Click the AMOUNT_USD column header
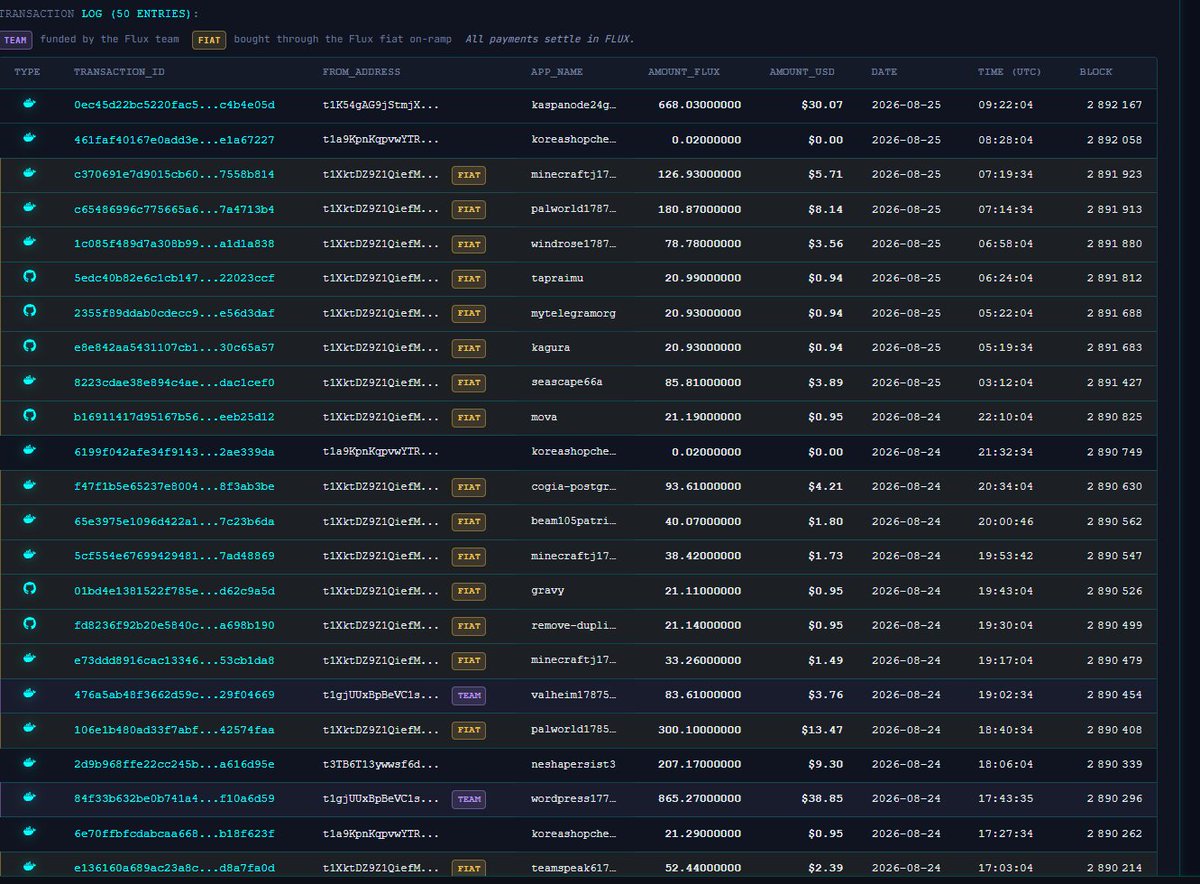The height and width of the screenshot is (884, 1200). (x=803, y=72)
